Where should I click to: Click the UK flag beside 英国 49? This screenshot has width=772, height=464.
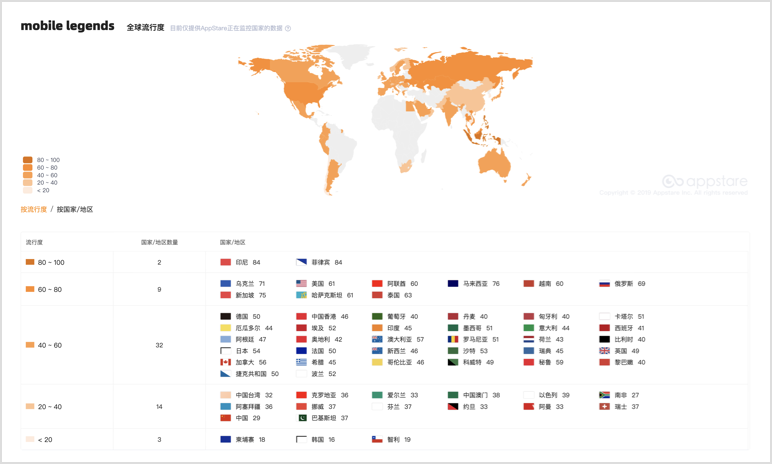tap(606, 351)
